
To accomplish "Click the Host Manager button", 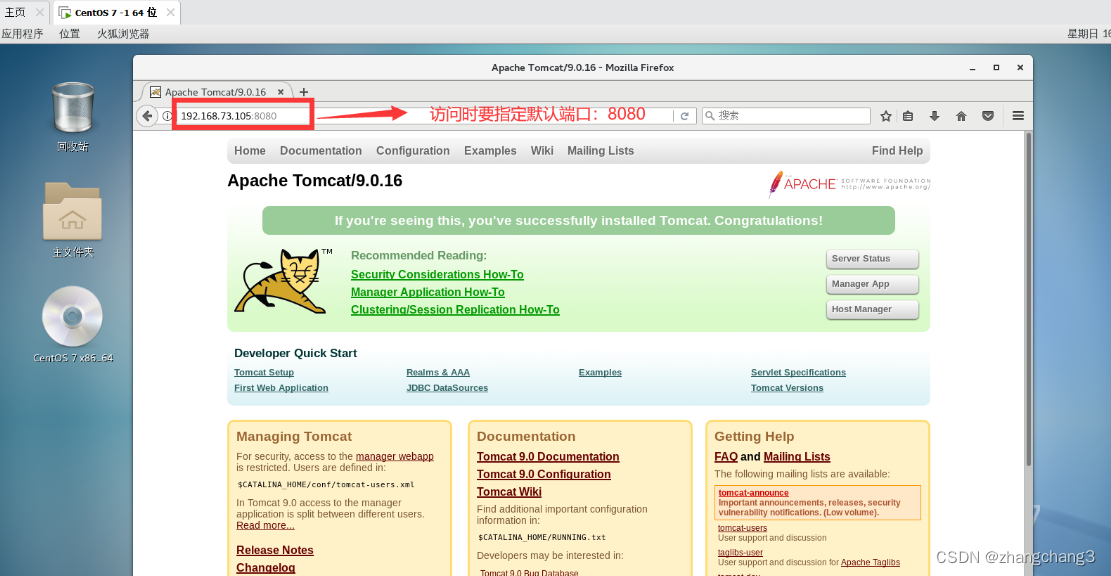I will 872,310.
